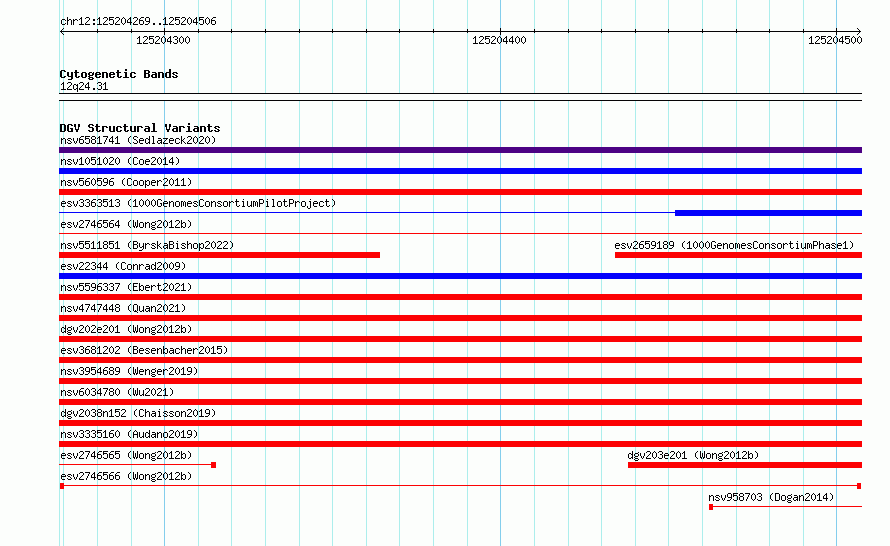Screen dimensions: 890x546
Task: Open dgv203e201 (Wong2012b) label
Action: pyautogui.click(x=693, y=455)
